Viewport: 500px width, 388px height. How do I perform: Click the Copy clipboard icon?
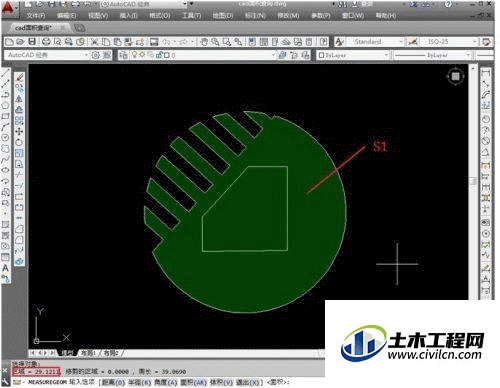(106, 42)
